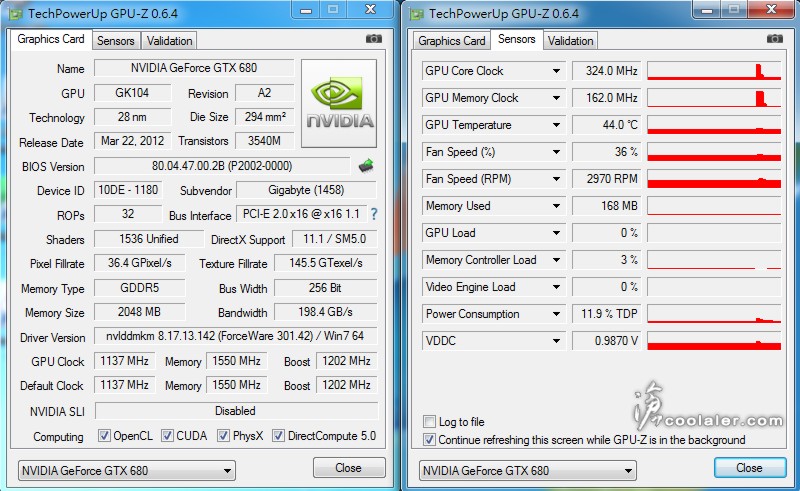The height and width of the screenshot is (491, 800).
Task: Click the 11.9 % TDP value
Action: tap(607, 314)
